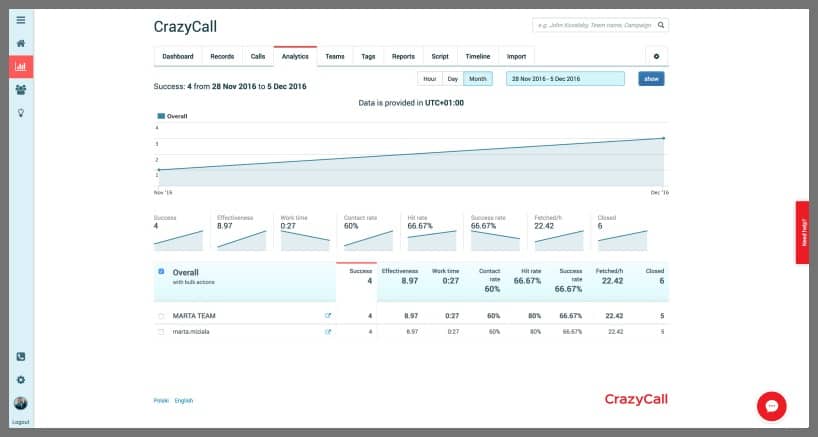
Task: Open the phone dialer sidebar icon
Action: point(20,357)
